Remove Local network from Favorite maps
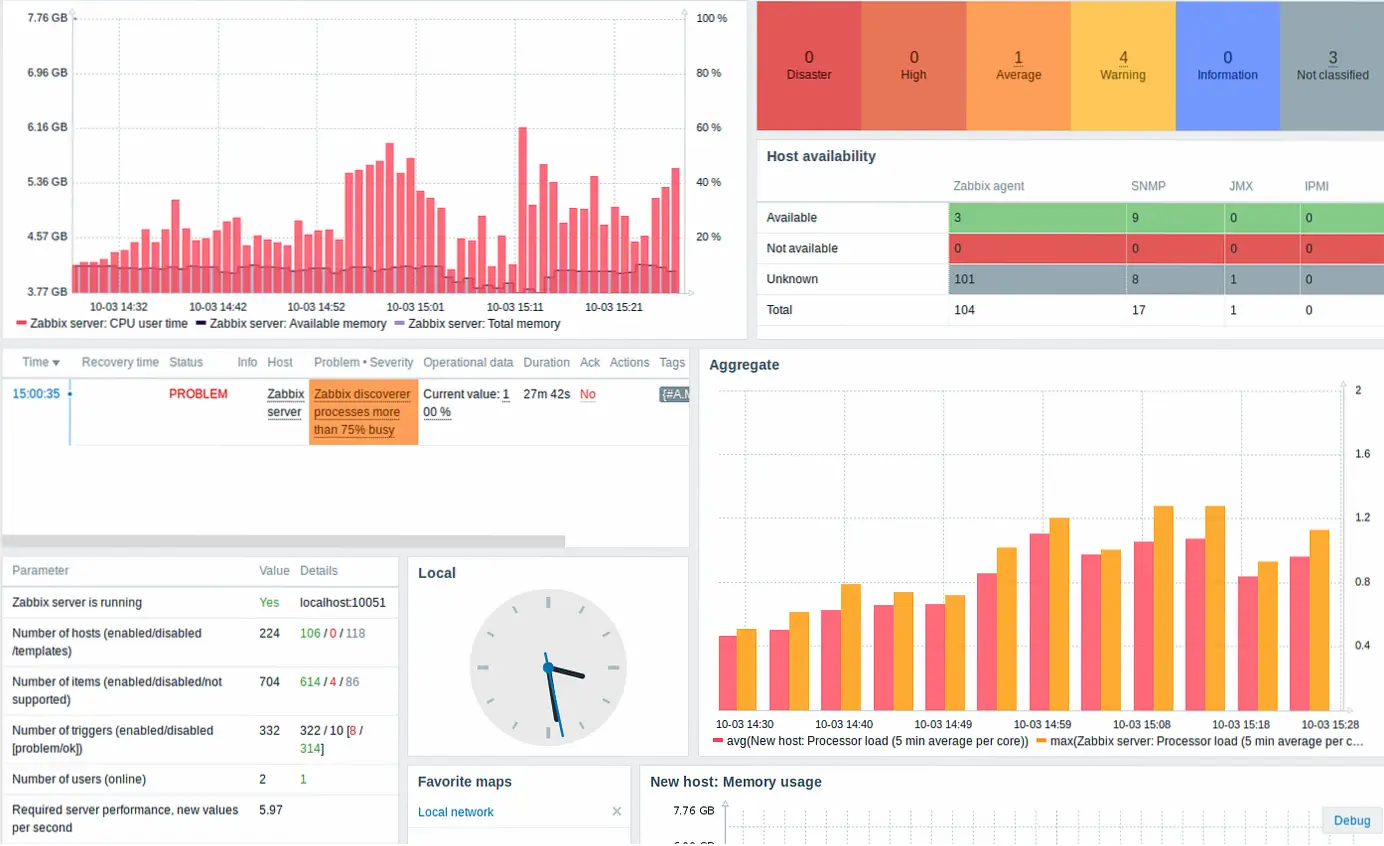The width and height of the screenshot is (1384, 846). coord(617,812)
